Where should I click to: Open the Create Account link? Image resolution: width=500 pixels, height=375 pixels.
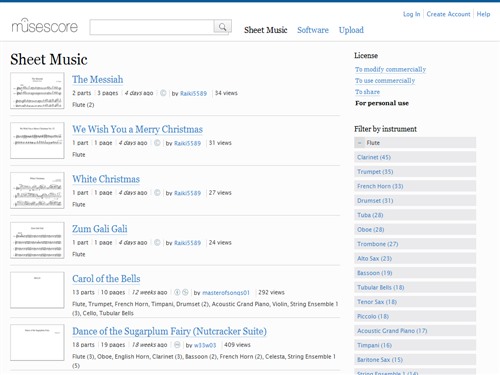click(448, 14)
